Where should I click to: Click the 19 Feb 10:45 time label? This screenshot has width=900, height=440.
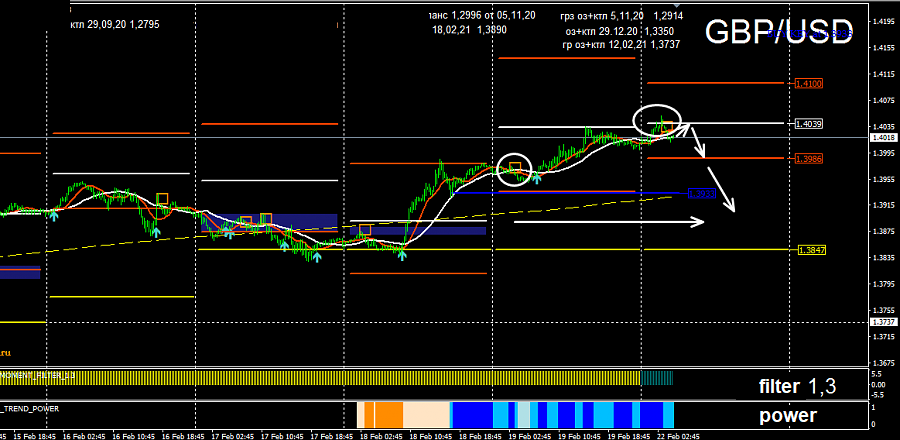[x=580, y=436]
